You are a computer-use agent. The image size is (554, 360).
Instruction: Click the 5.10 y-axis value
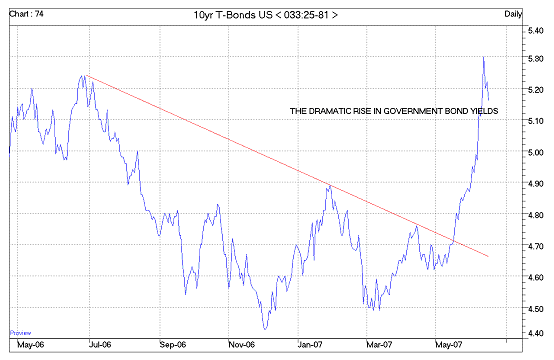point(535,121)
